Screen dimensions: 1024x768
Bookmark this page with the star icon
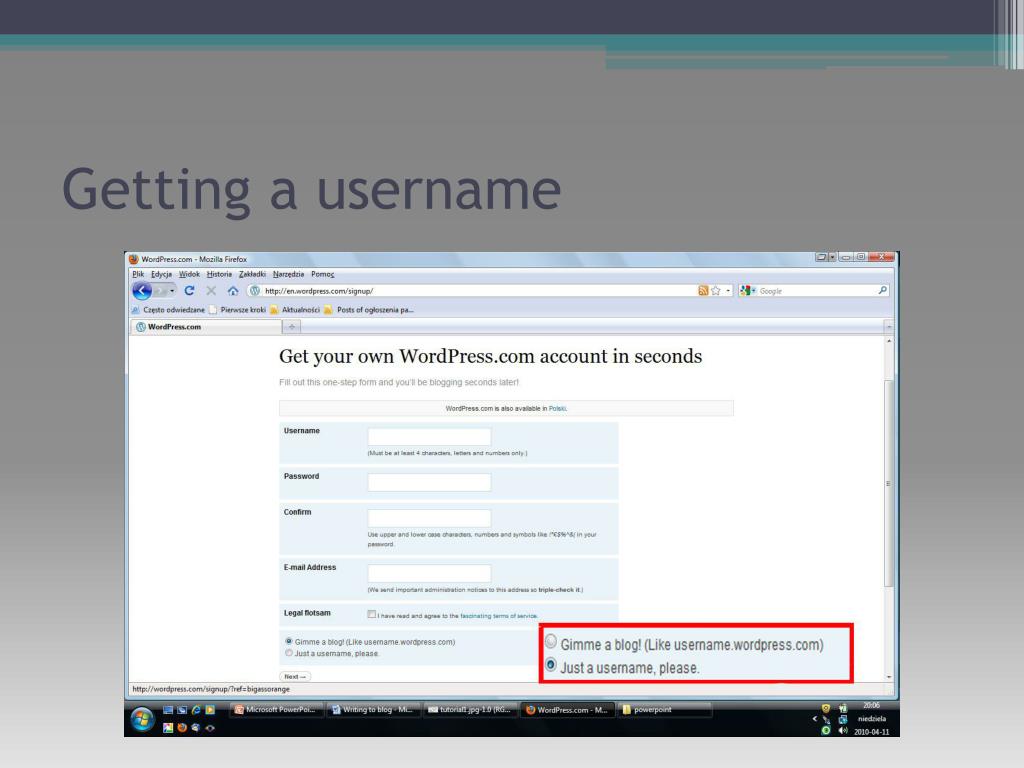(x=716, y=291)
